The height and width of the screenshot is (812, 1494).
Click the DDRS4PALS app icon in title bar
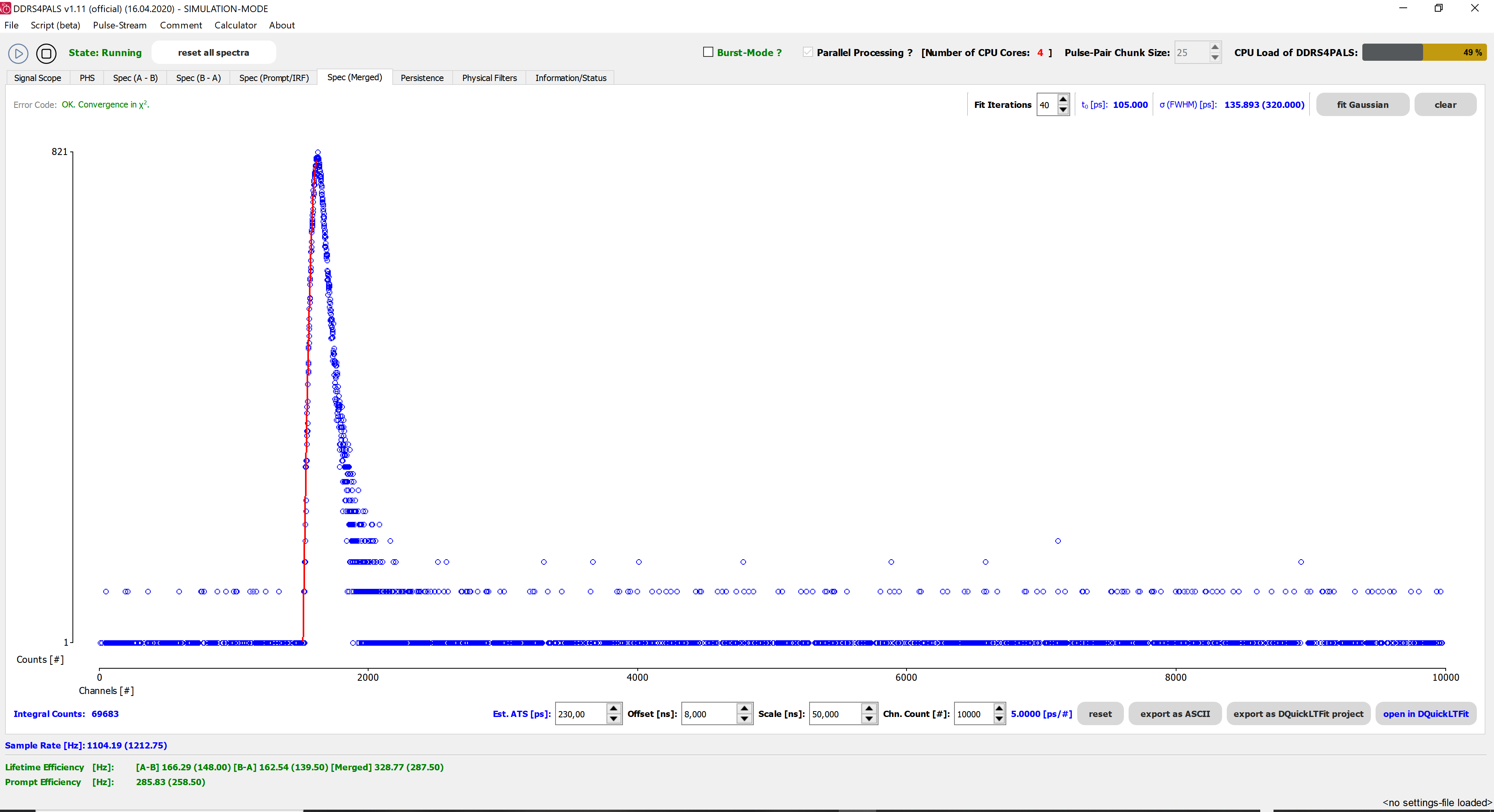pos(6,9)
